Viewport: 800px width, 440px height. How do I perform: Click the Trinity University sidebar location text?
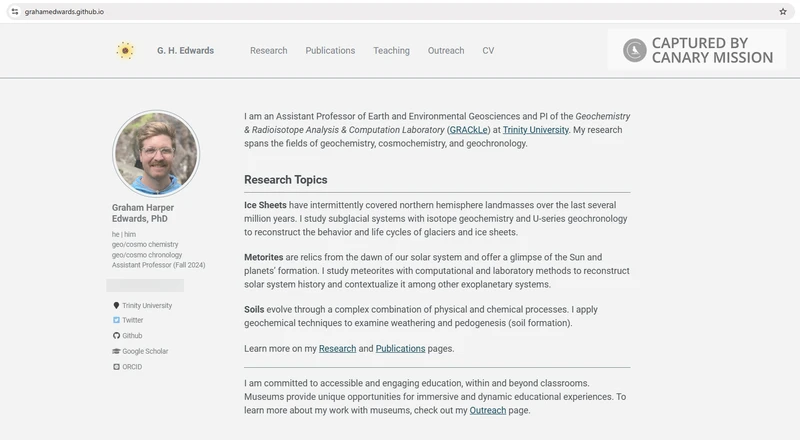point(147,305)
